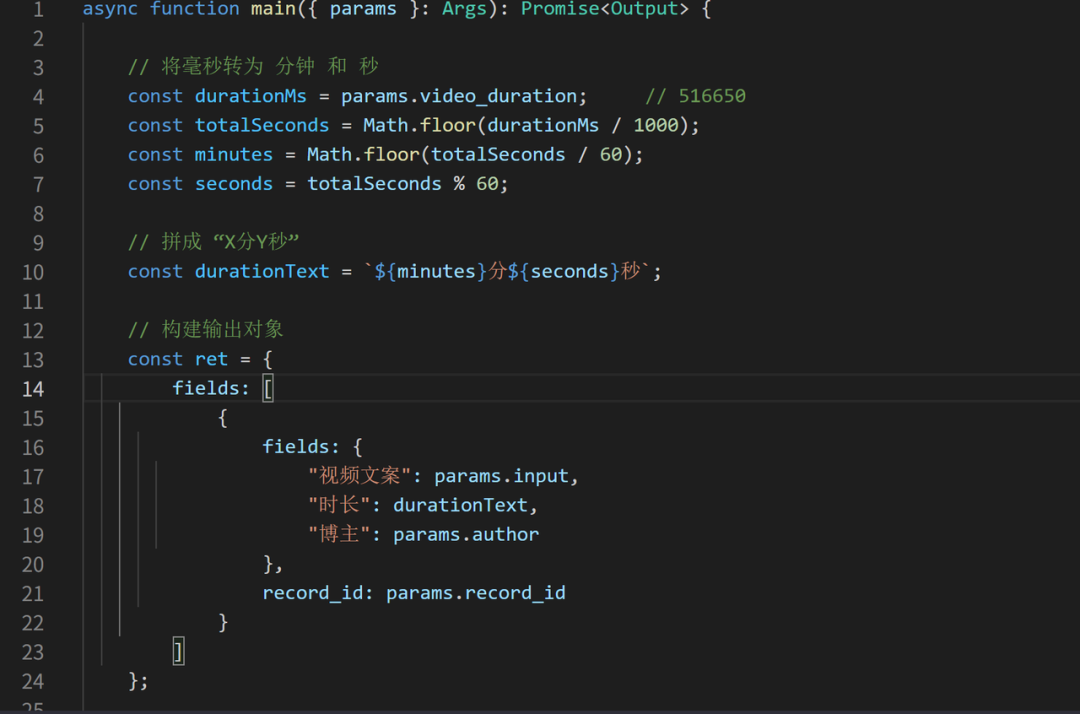
Task: Click "minutes" variable declared on line 6
Action: point(233,154)
